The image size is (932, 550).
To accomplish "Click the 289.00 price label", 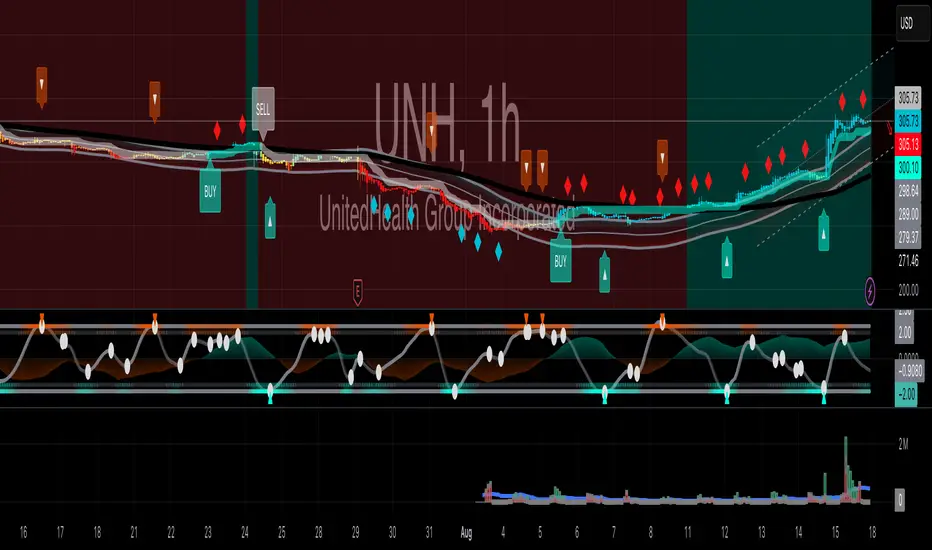I will 908,214.
